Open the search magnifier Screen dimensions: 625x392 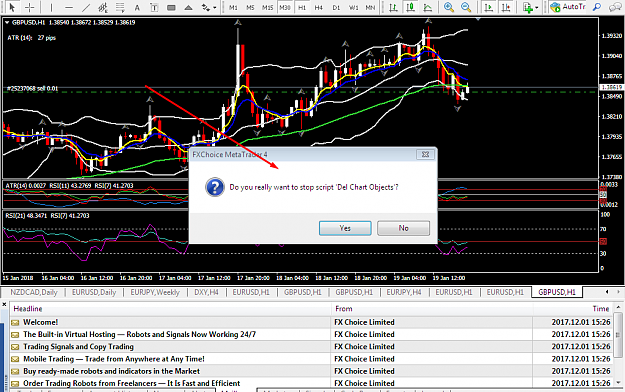(x=597, y=7)
